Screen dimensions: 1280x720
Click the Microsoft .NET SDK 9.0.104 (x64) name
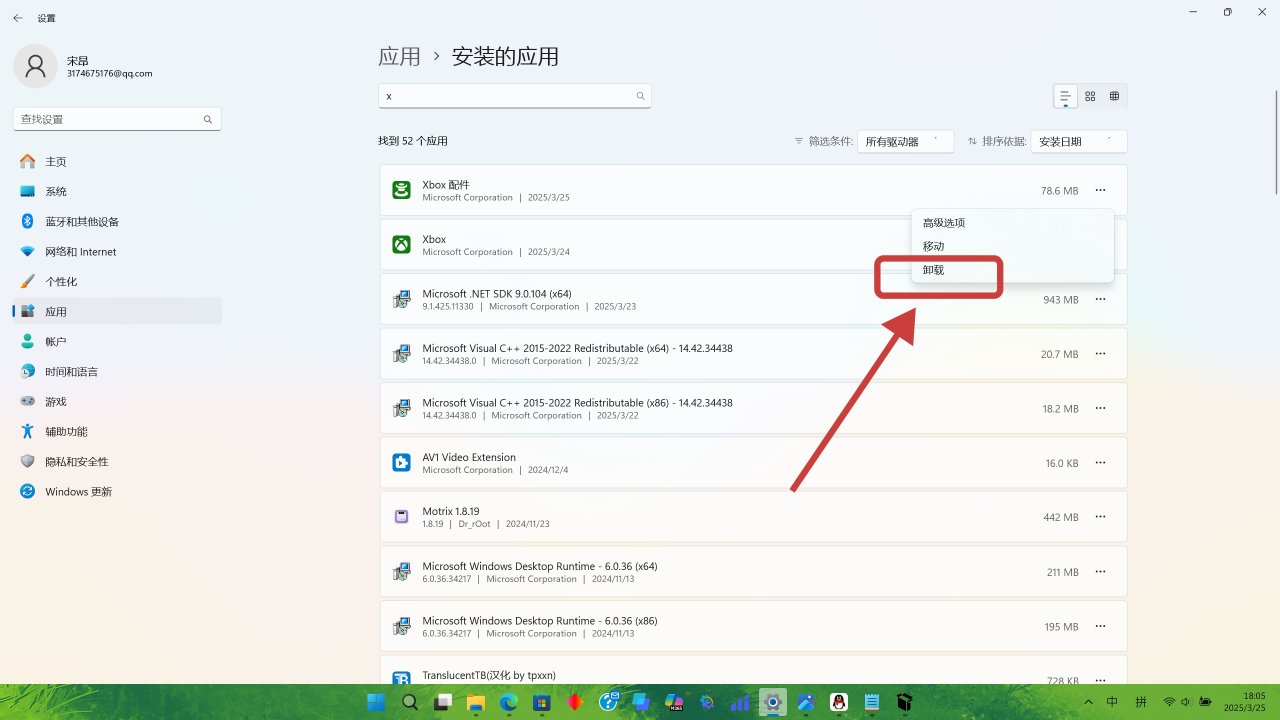(497, 294)
